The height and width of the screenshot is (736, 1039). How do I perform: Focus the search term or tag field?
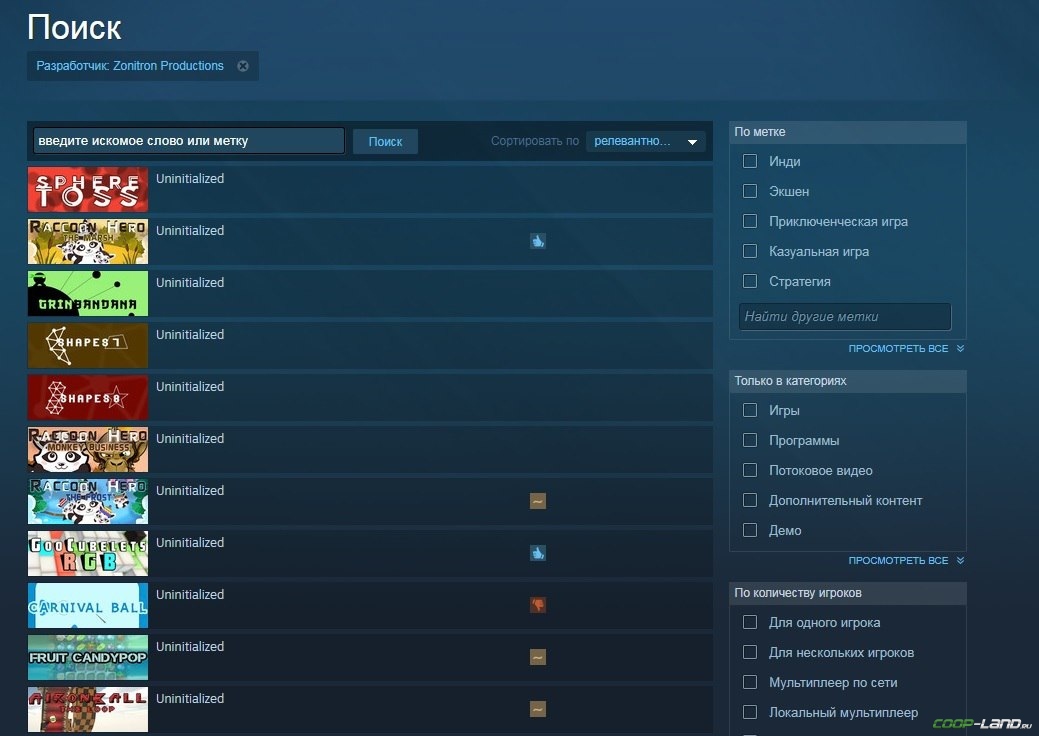tap(189, 141)
